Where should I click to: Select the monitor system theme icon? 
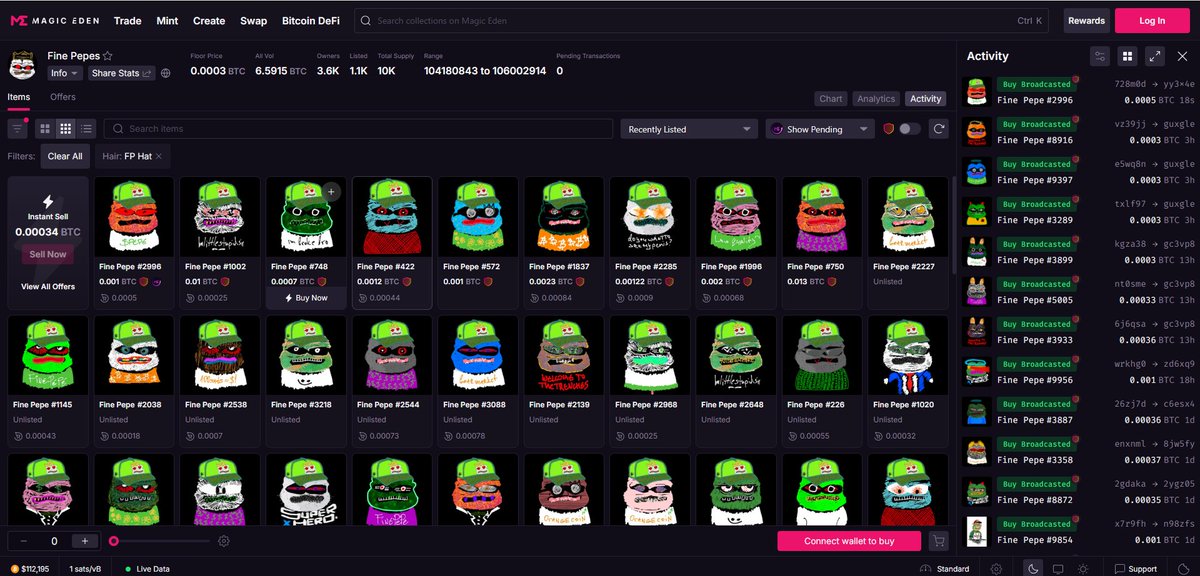pyautogui.click(x=1058, y=569)
